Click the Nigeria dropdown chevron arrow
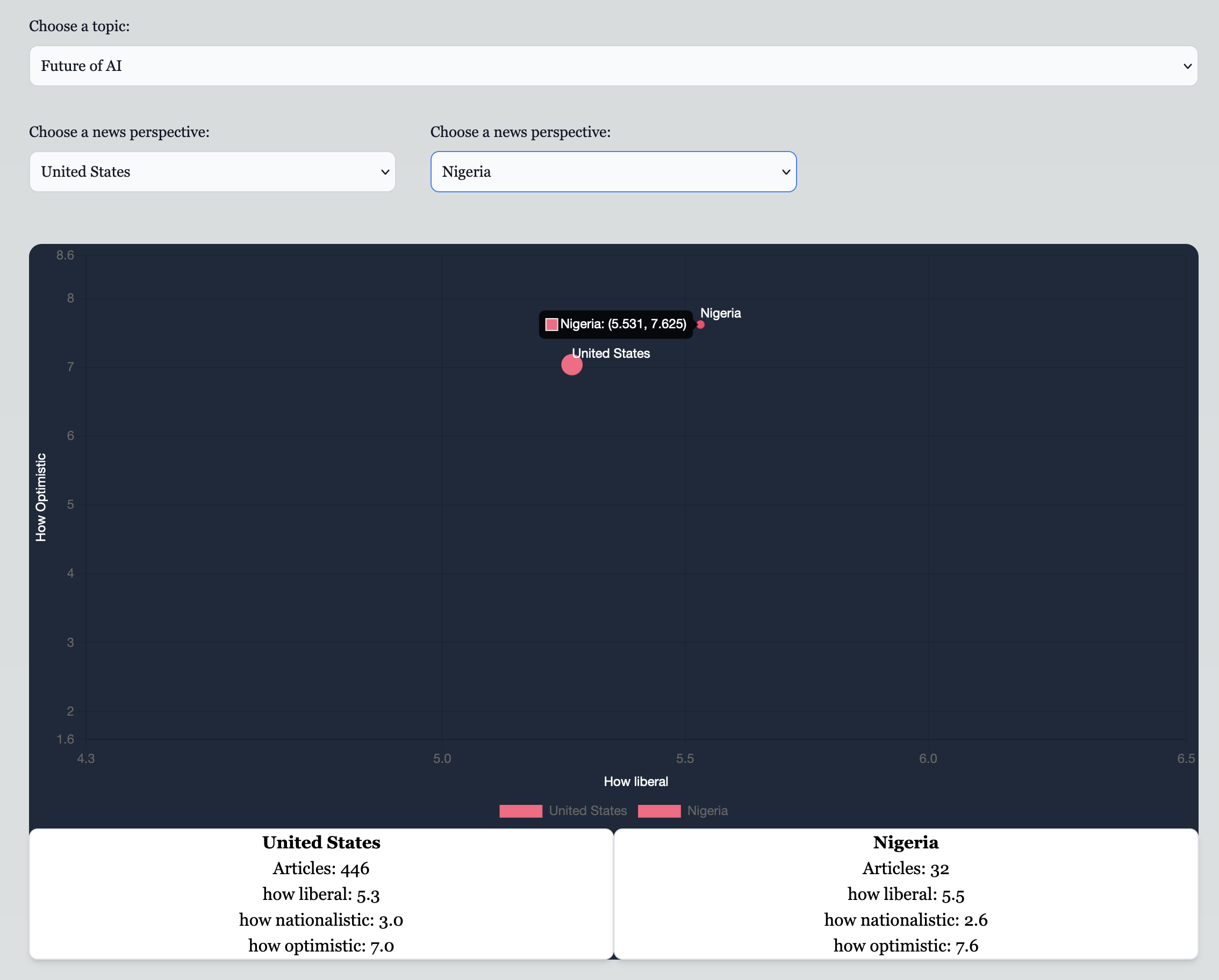The height and width of the screenshot is (980, 1219). (785, 172)
